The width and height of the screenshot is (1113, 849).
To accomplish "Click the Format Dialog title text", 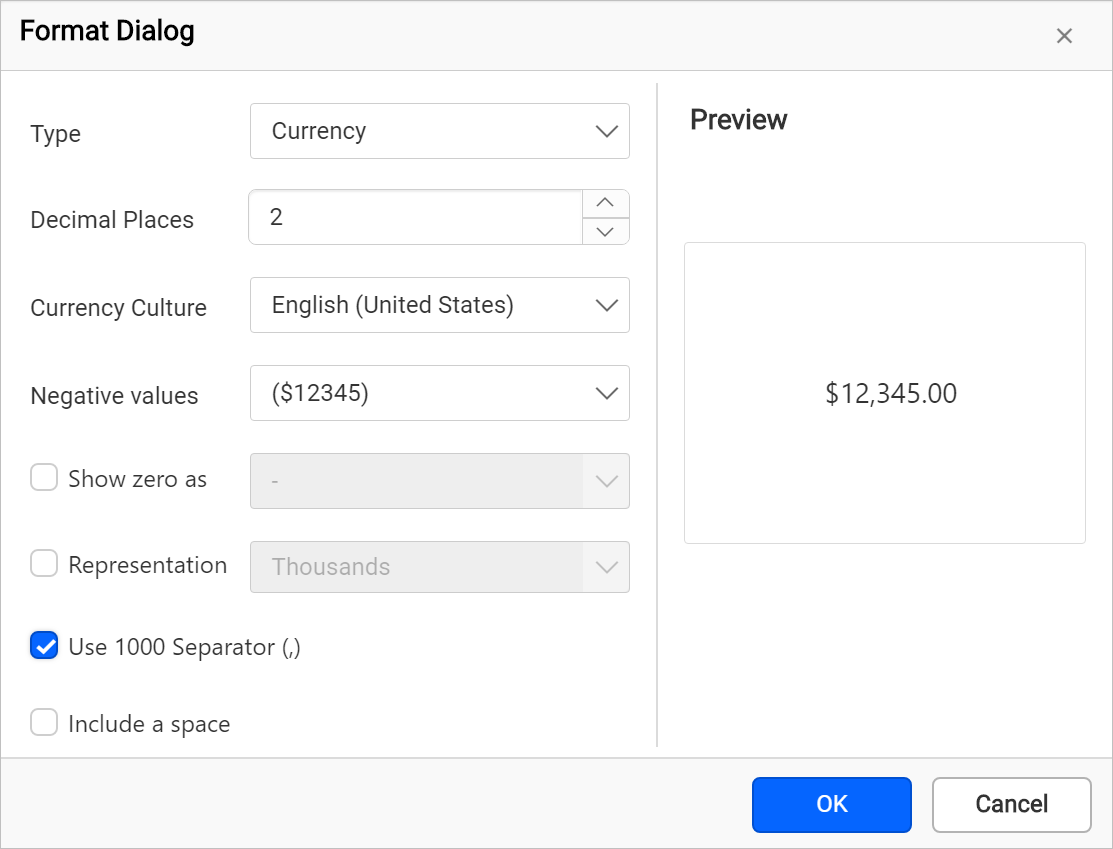I will click(x=107, y=32).
